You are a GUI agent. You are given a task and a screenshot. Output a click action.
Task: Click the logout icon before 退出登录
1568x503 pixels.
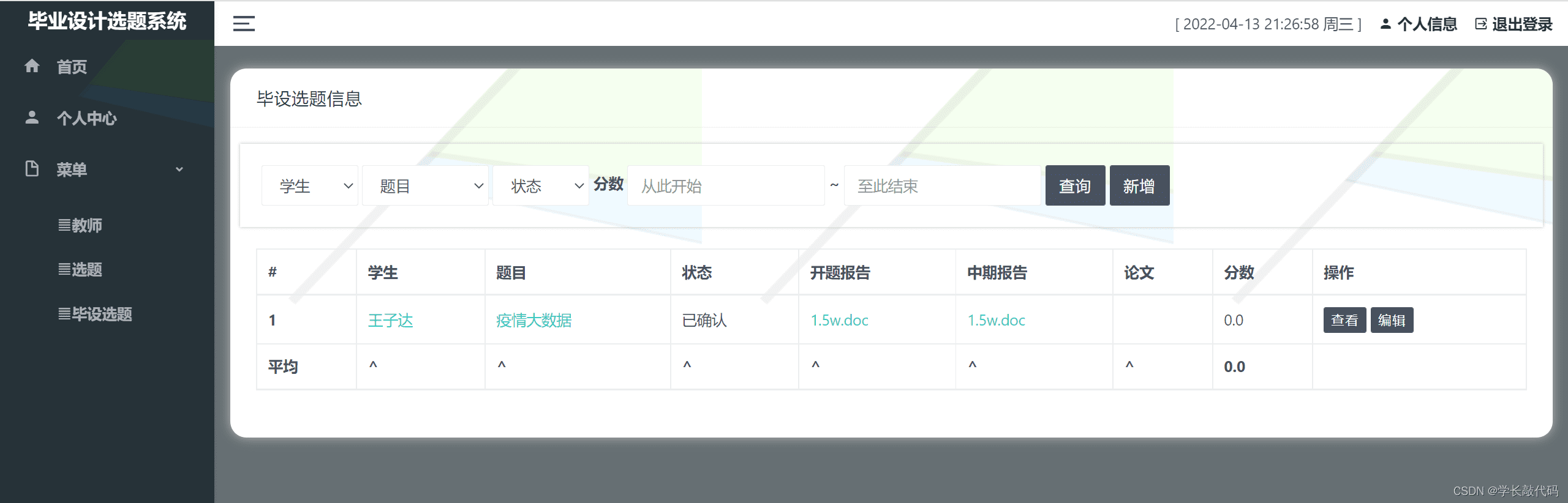(x=1480, y=24)
